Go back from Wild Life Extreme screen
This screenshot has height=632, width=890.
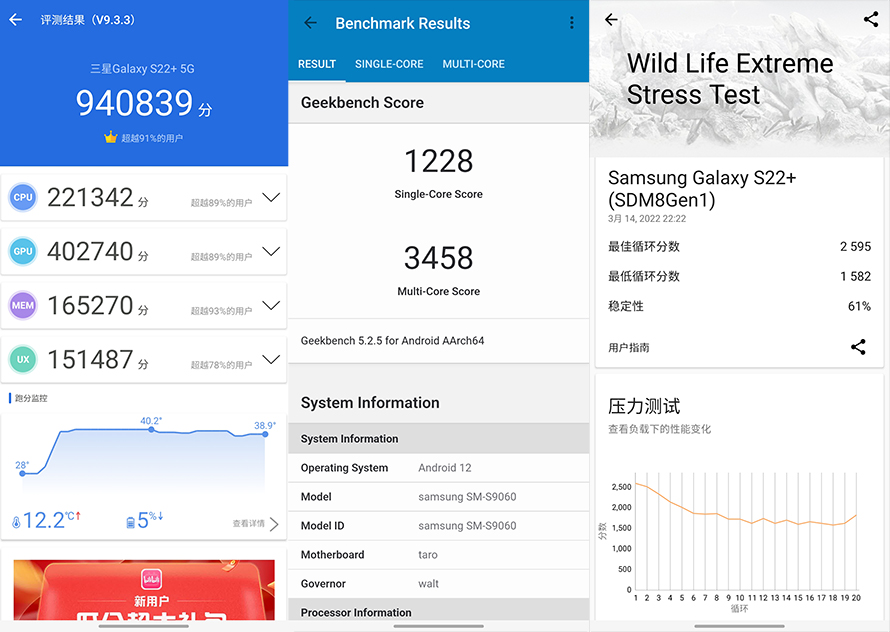(611, 20)
